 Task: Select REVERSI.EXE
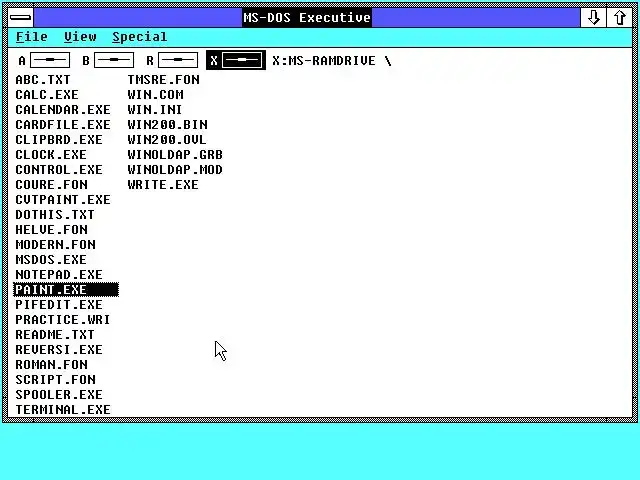(x=59, y=350)
